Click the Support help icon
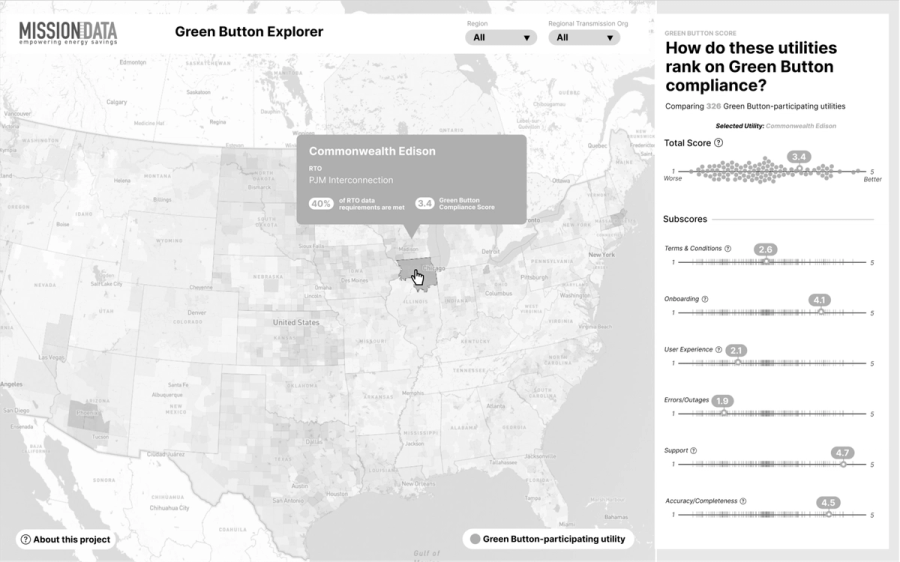The width and height of the screenshot is (900, 562). (x=693, y=451)
